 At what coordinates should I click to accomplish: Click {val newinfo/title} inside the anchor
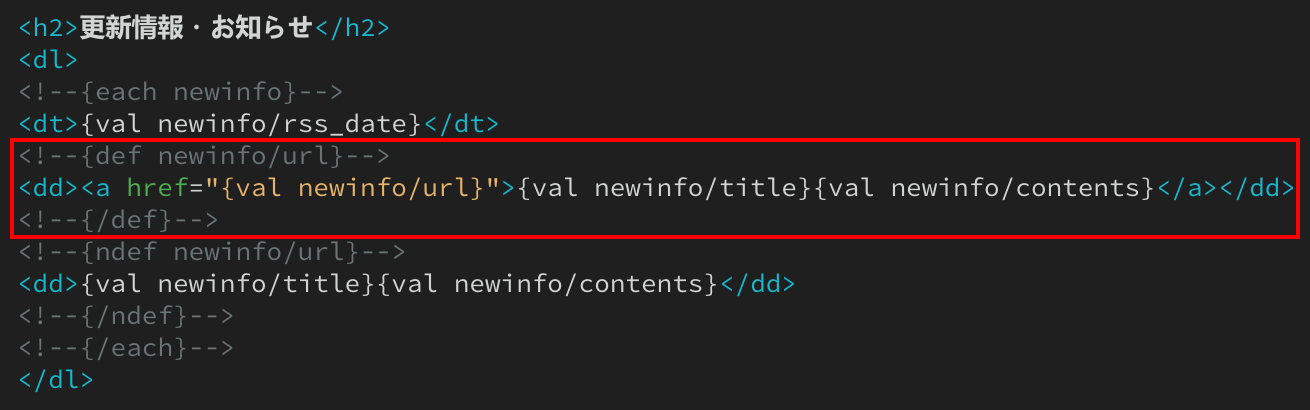(x=665, y=188)
